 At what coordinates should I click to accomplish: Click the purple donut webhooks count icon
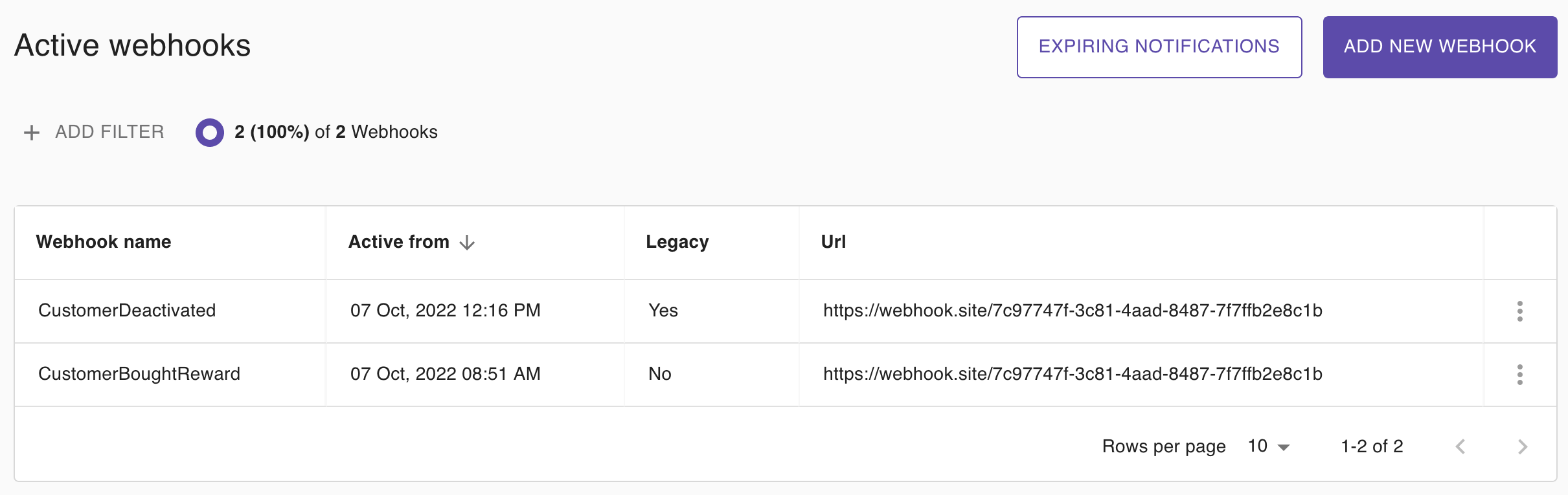pos(210,133)
